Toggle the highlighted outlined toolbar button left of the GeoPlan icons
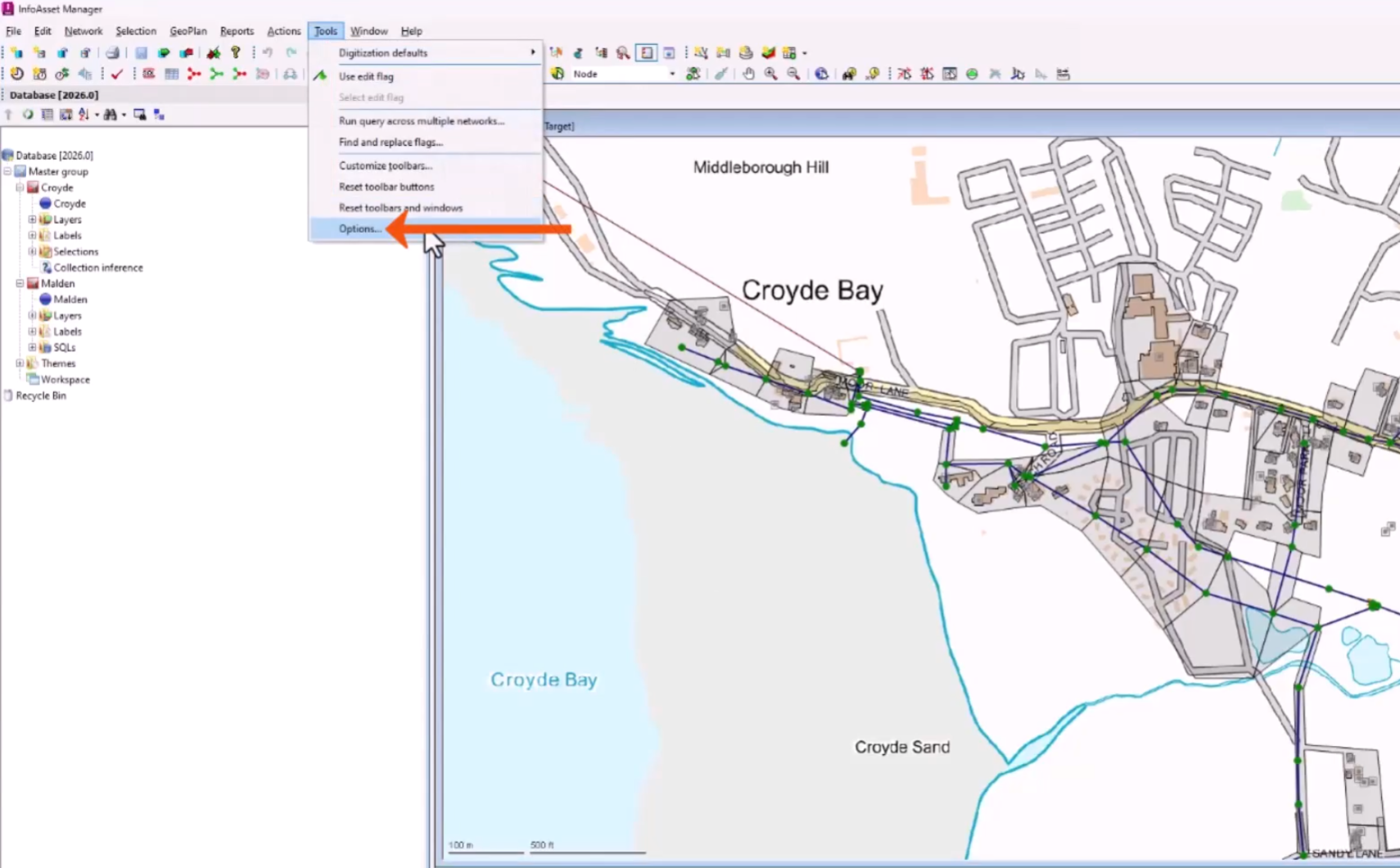The width and height of the screenshot is (1400, 868). point(647,53)
